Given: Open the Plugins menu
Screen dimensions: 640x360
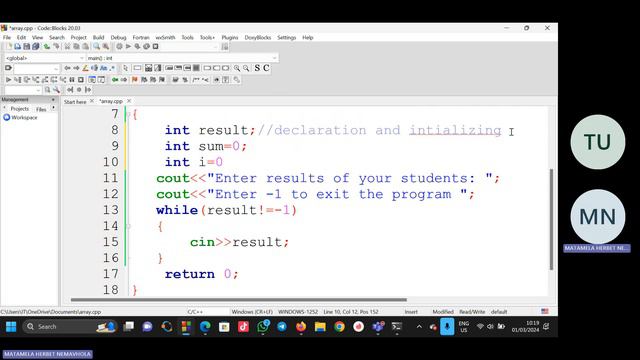Looking at the screenshot, I should pyautogui.click(x=230, y=38).
